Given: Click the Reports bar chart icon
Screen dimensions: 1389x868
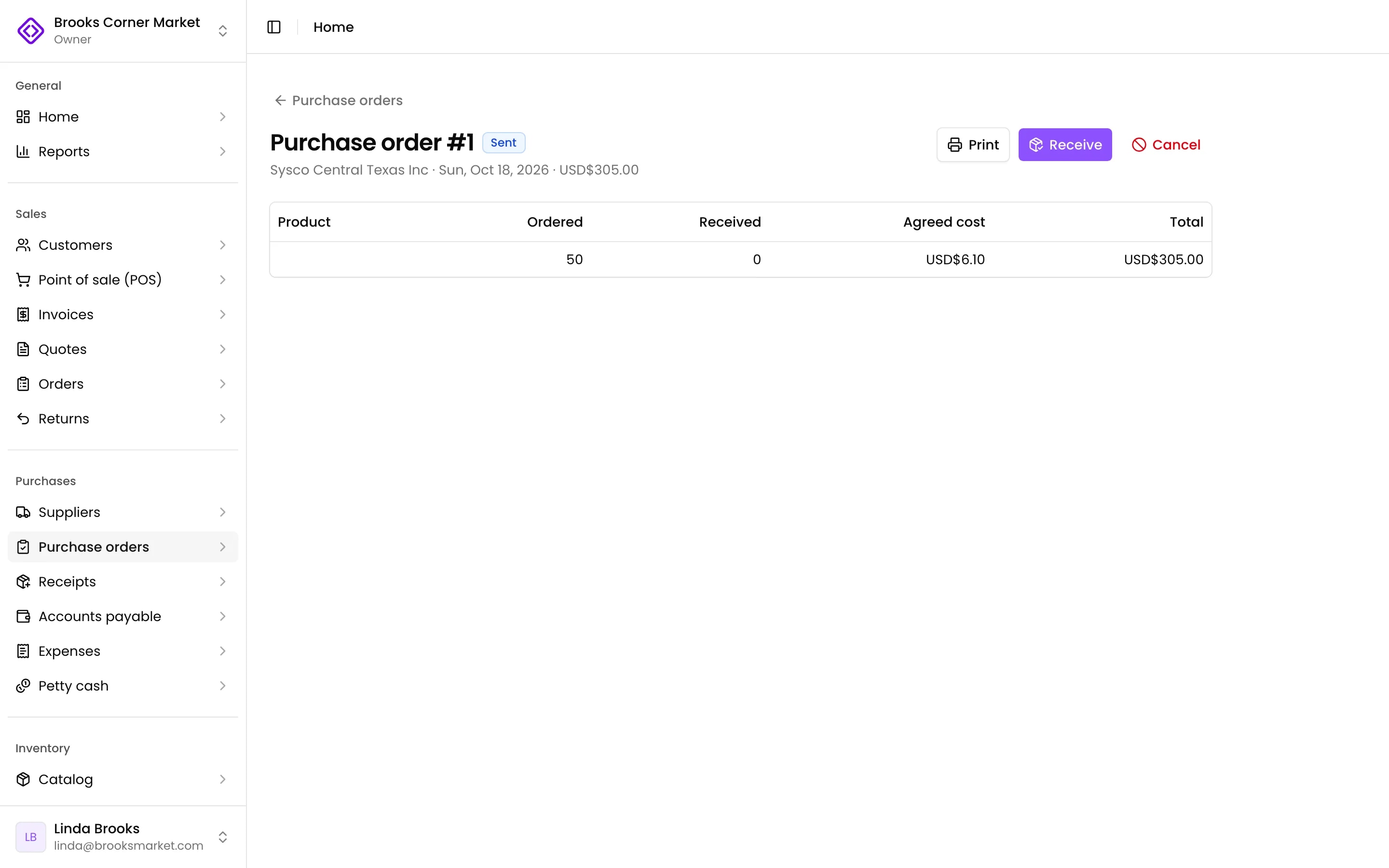Looking at the screenshot, I should point(23,151).
